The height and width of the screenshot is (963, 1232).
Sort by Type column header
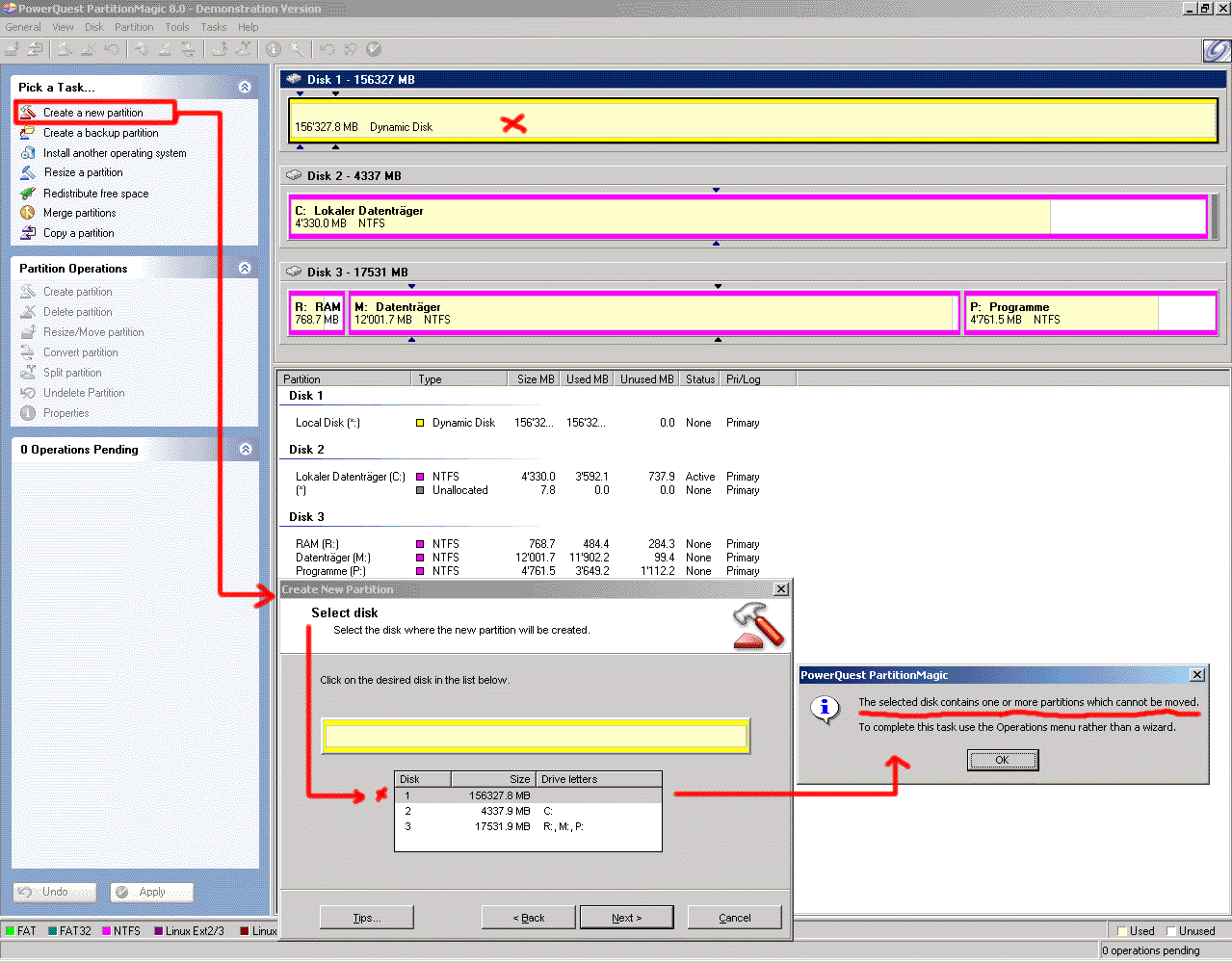(461, 379)
